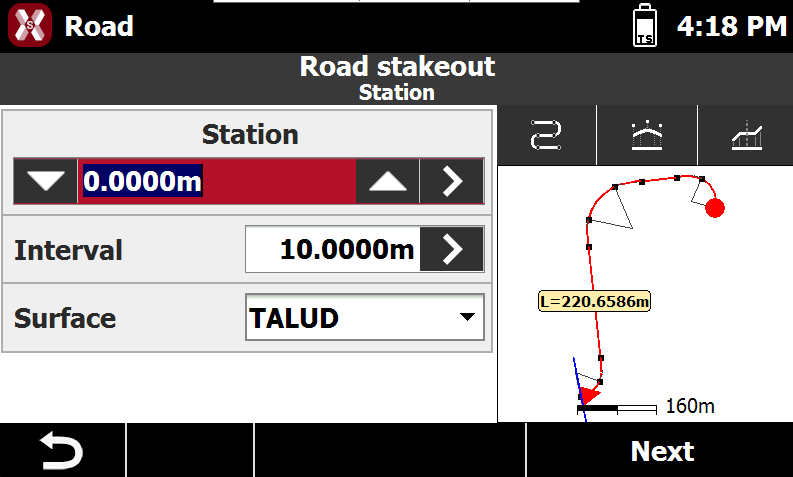Proceed with the Next button
Screen dimensions: 793x477
point(660,450)
